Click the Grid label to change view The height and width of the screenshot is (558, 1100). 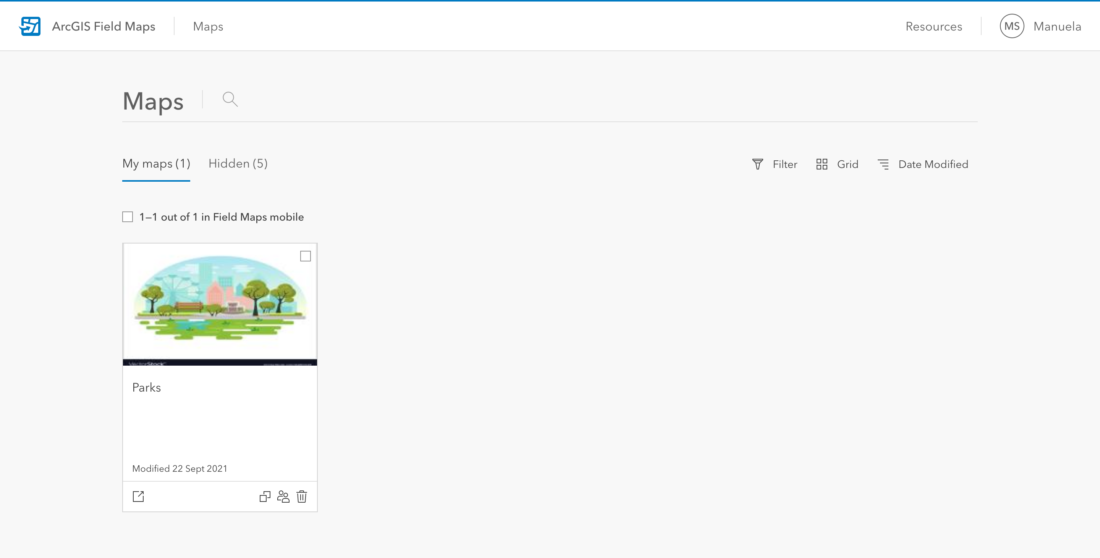click(847, 164)
